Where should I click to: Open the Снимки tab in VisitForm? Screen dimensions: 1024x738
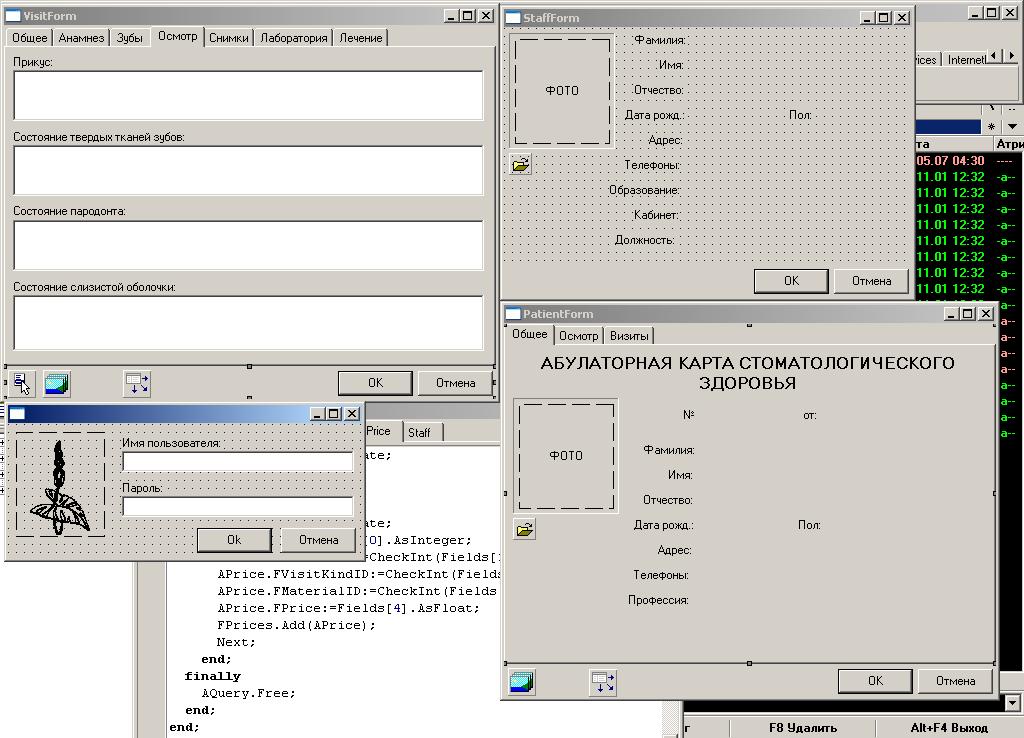pos(229,38)
